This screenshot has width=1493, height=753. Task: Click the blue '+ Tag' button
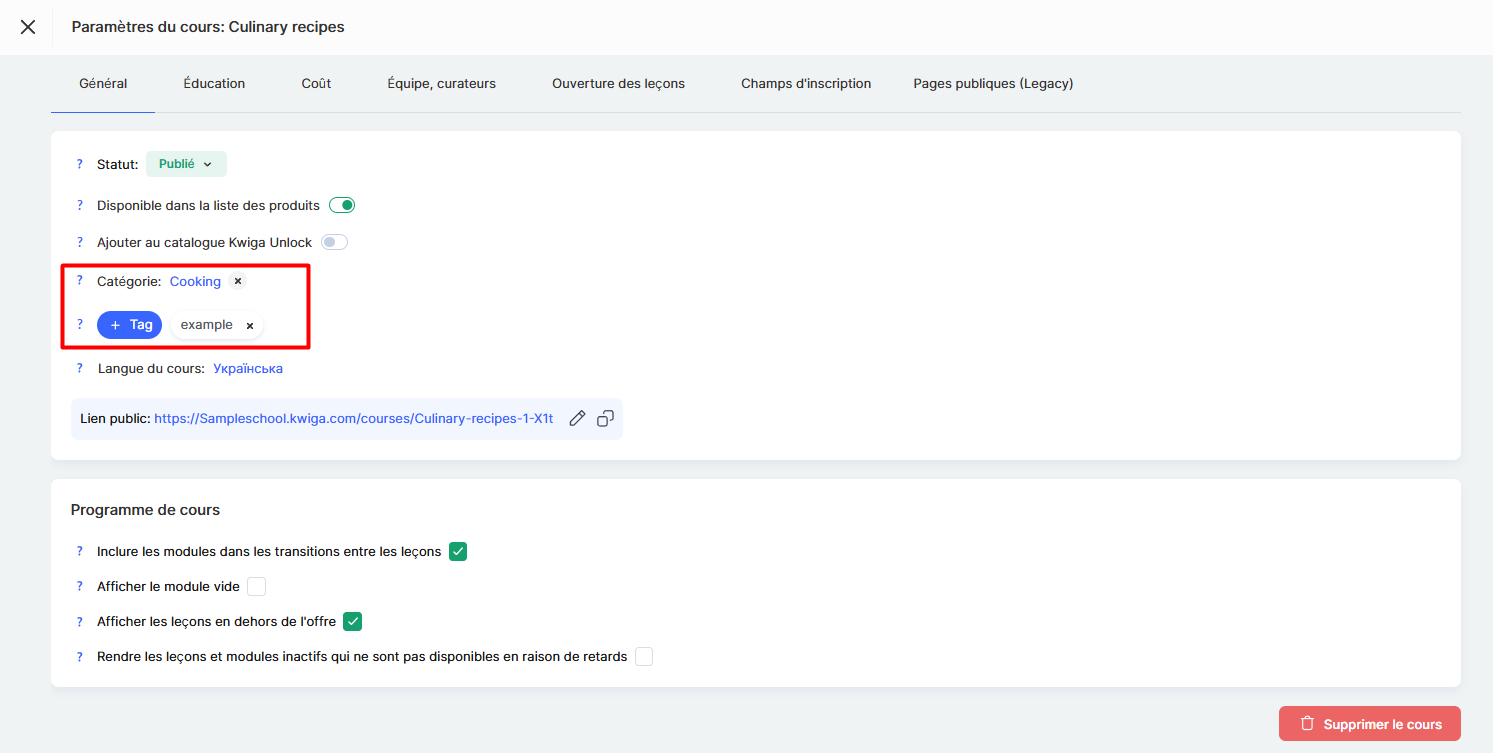click(x=129, y=325)
